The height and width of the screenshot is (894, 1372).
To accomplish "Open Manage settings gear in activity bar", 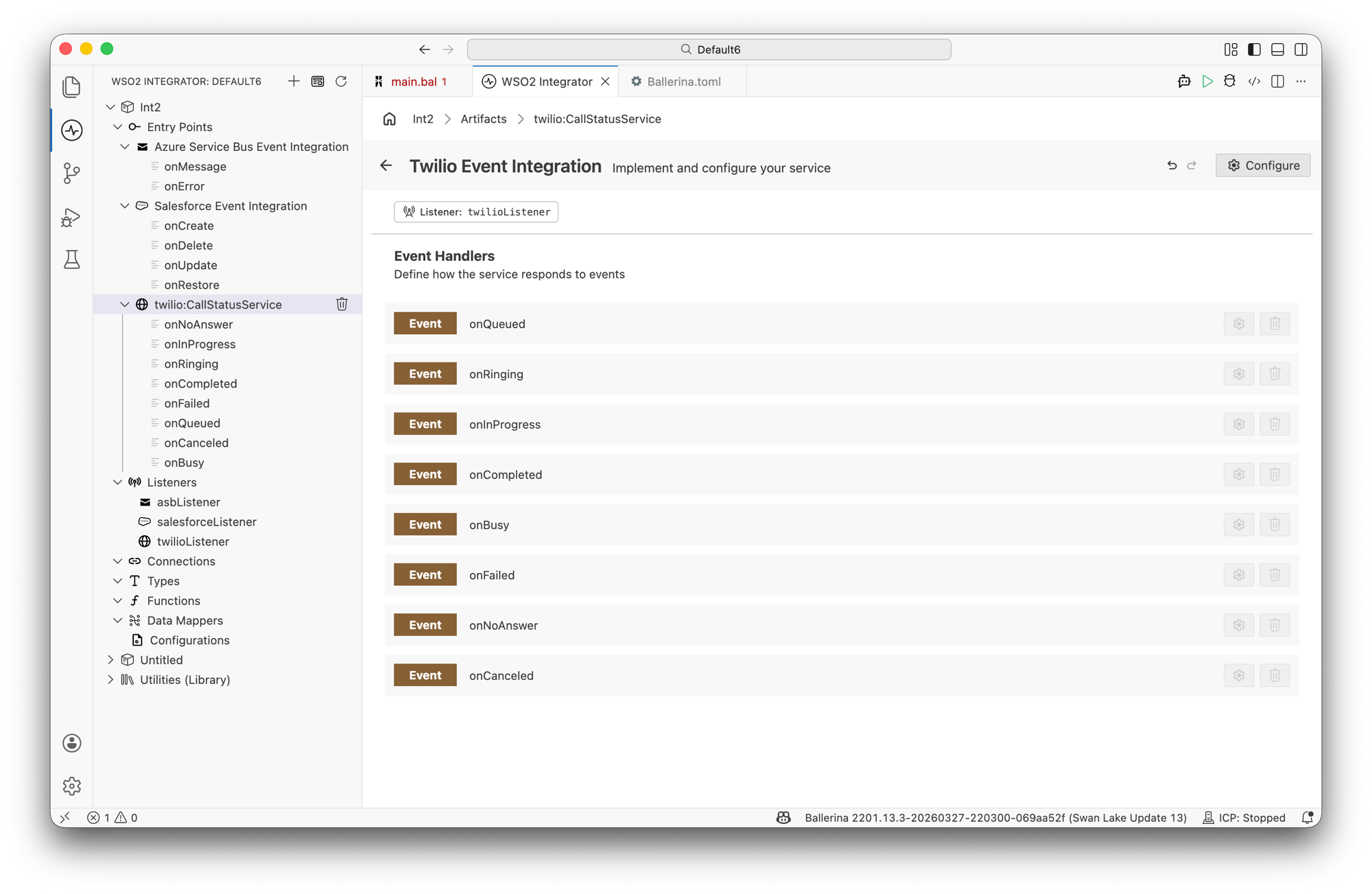I will [x=71, y=786].
